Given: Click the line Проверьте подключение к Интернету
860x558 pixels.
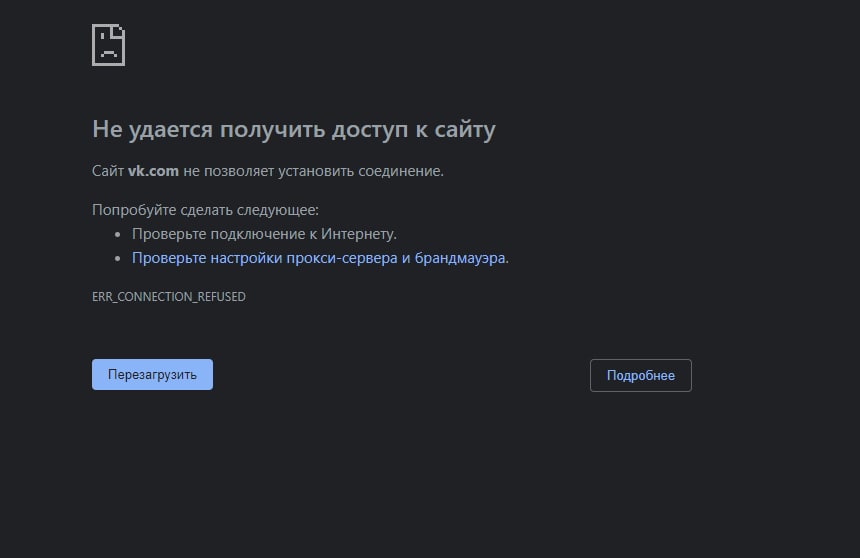Looking at the screenshot, I should coord(264,234).
